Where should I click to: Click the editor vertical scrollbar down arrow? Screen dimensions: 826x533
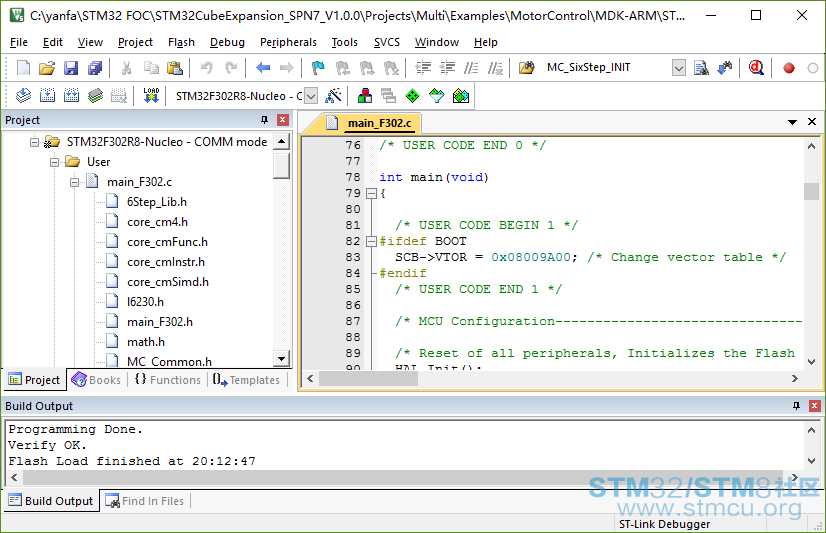(811, 362)
